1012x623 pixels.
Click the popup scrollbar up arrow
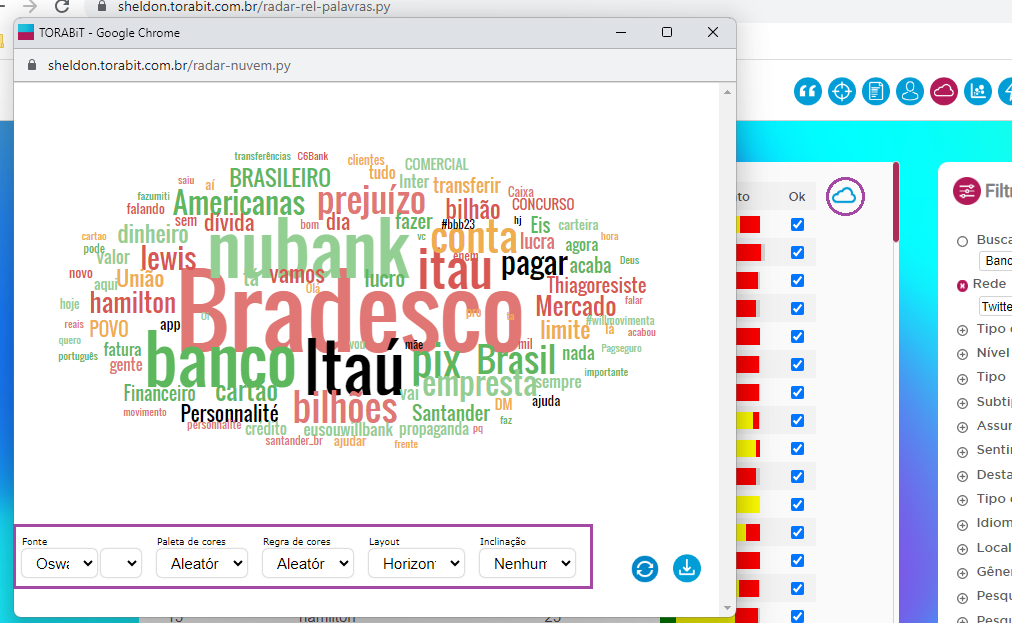727,92
